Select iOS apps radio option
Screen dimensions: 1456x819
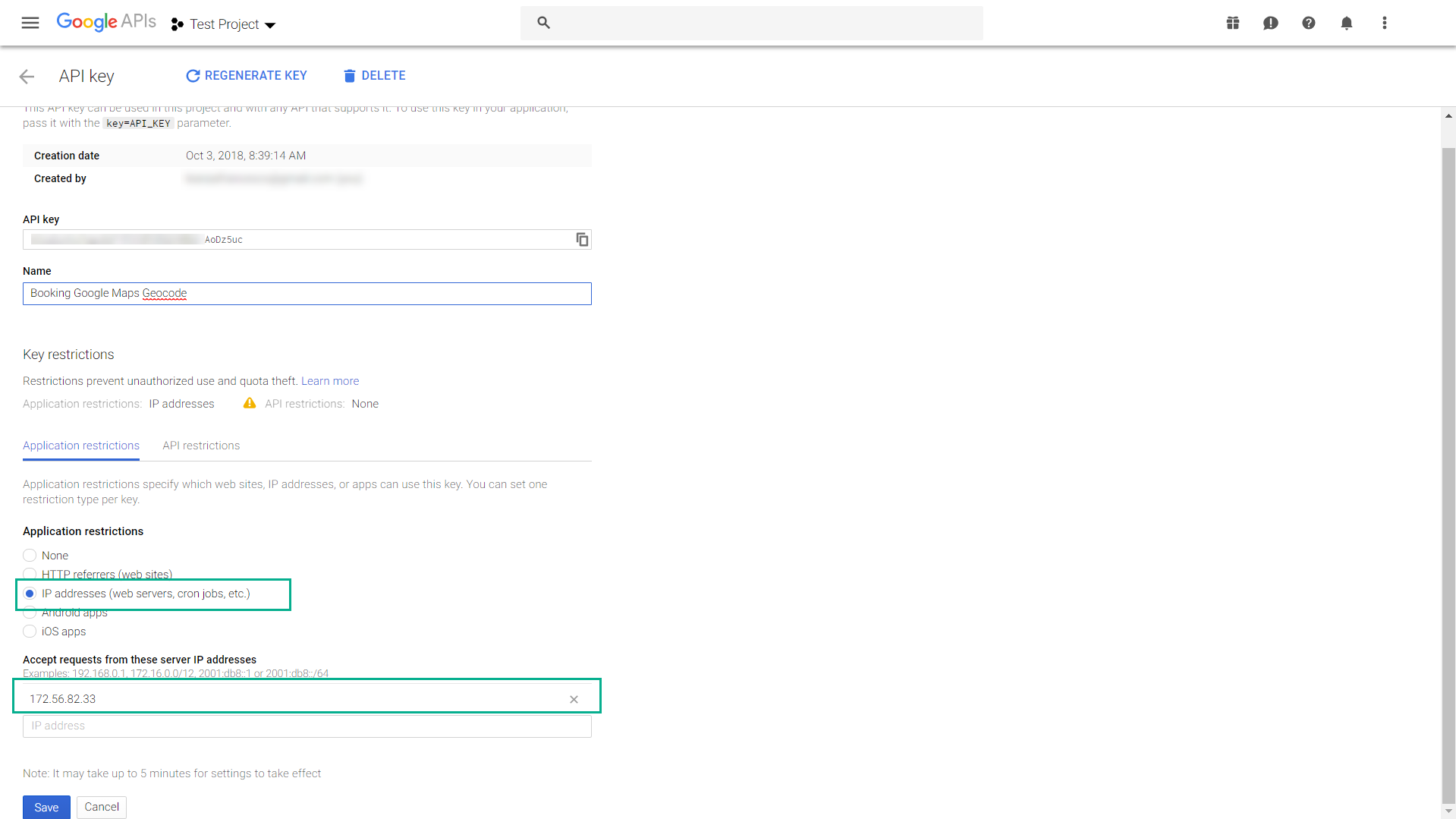tap(30, 632)
